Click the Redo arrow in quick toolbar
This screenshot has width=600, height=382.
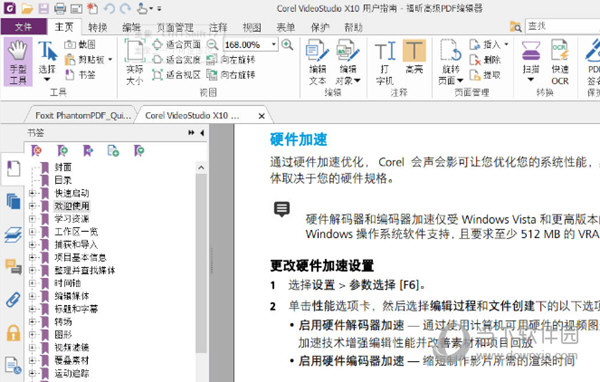point(125,8)
